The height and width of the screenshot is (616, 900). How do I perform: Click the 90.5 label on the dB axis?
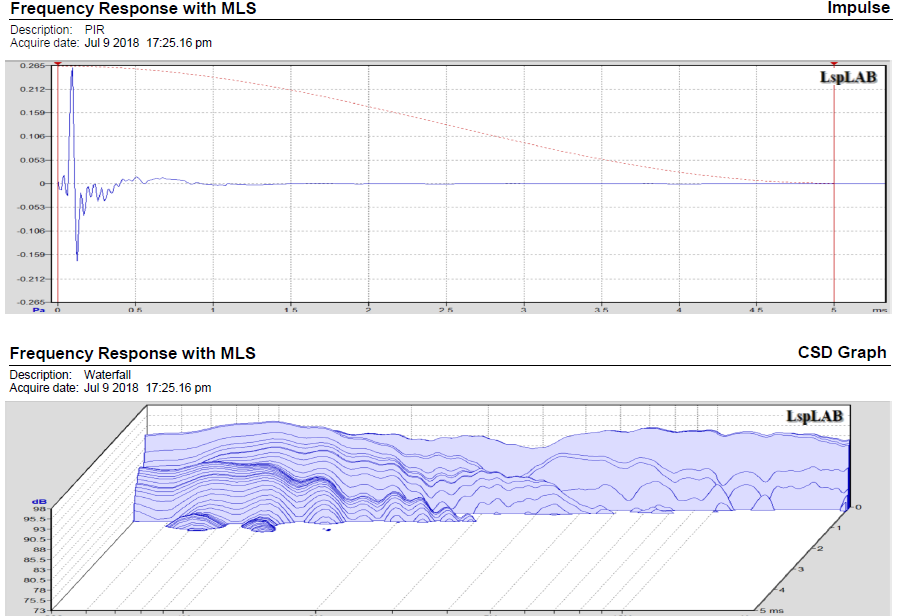coord(35,539)
